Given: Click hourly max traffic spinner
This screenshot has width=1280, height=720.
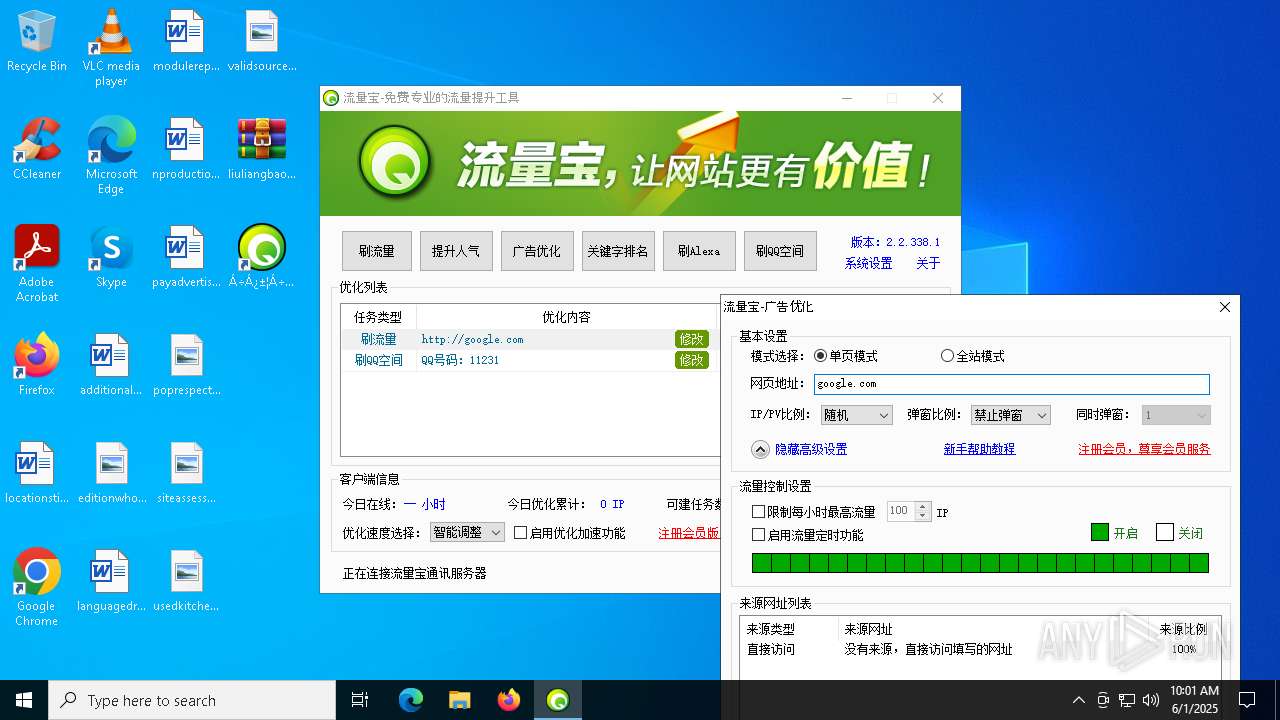Looking at the screenshot, I should tap(923, 512).
